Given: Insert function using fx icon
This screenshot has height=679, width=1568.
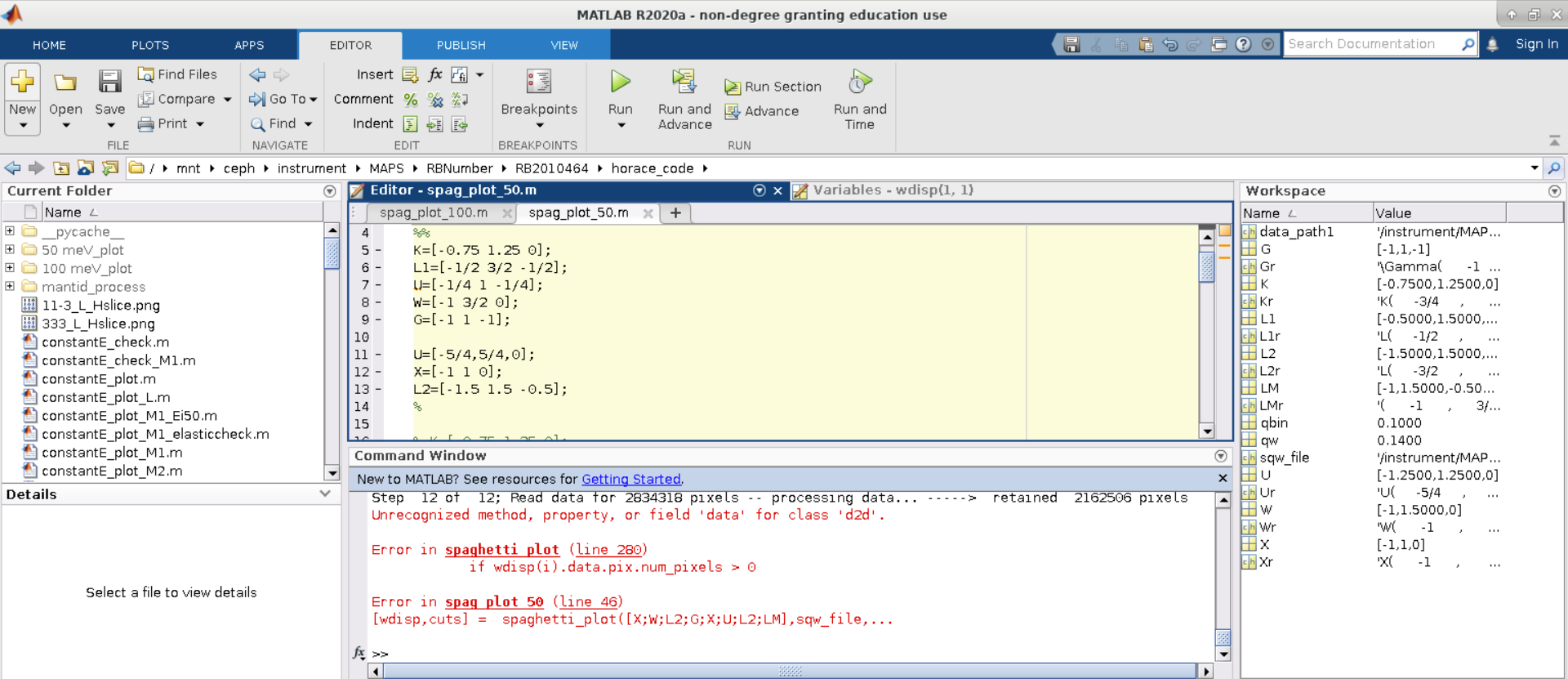Looking at the screenshot, I should (x=435, y=74).
